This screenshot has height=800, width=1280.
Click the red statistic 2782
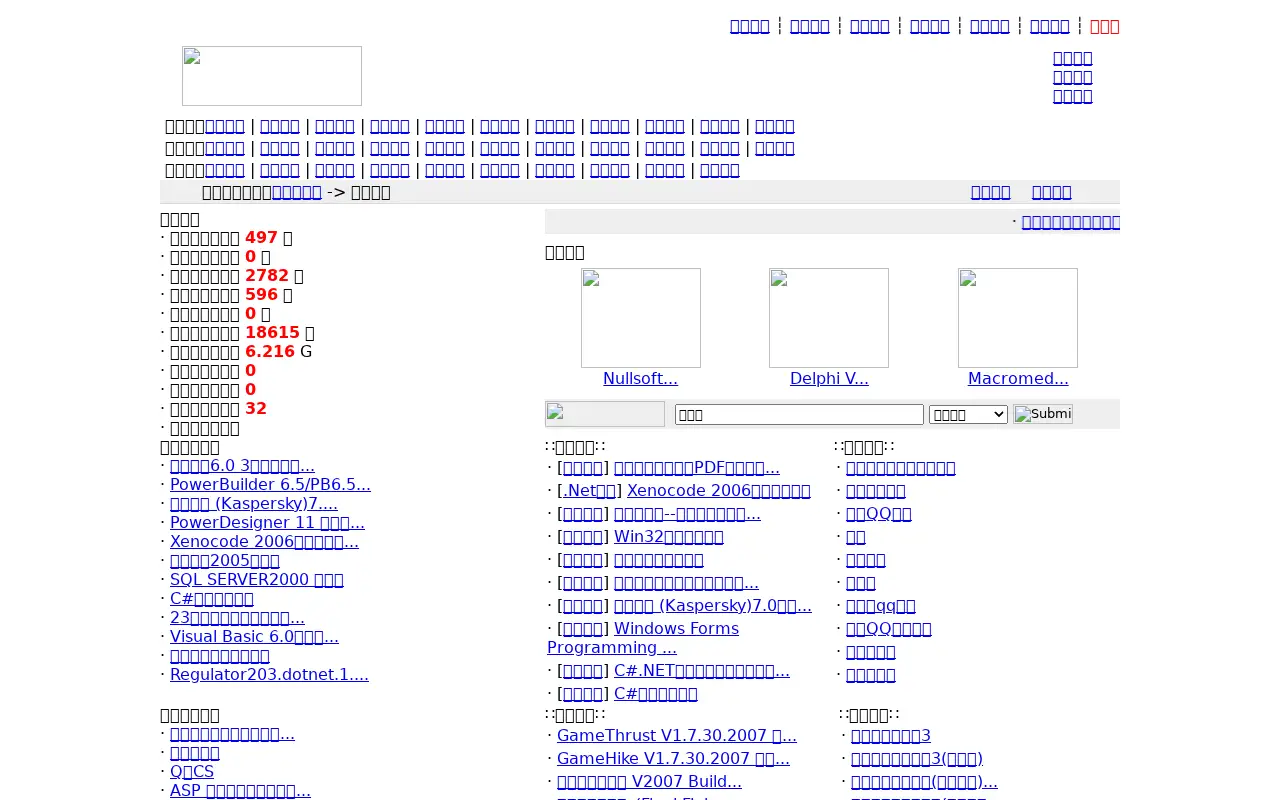(267, 275)
